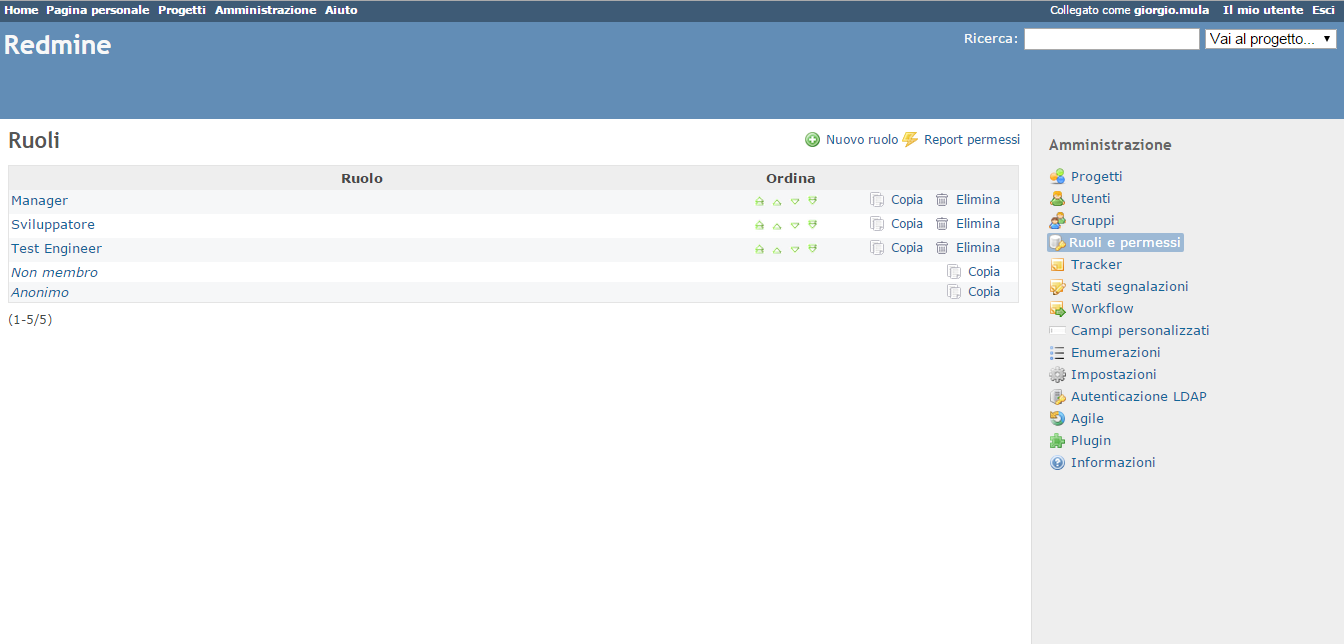Click the Utenti sidebar user icon
This screenshot has height=644, width=1344.
tap(1057, 199)
